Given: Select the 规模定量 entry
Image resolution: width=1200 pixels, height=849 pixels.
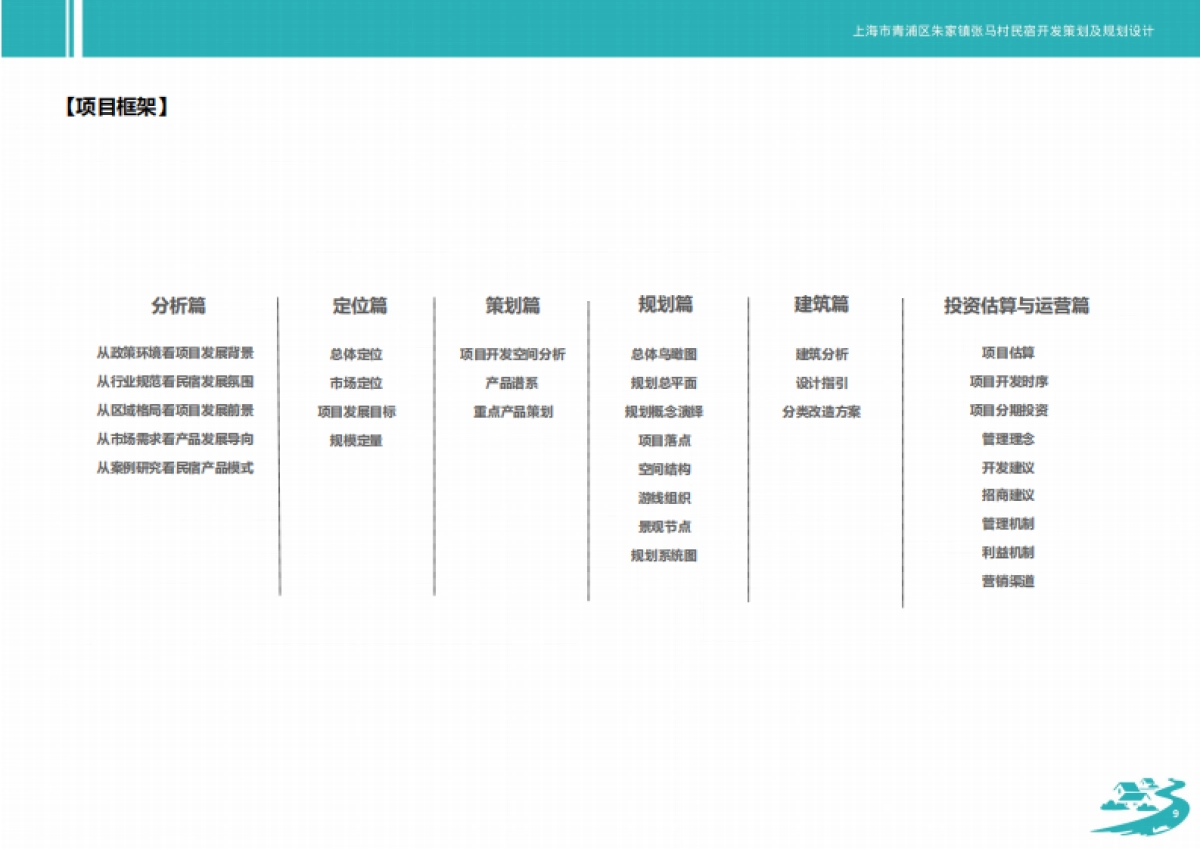Looking at the screenshot, I should [356, 440].
